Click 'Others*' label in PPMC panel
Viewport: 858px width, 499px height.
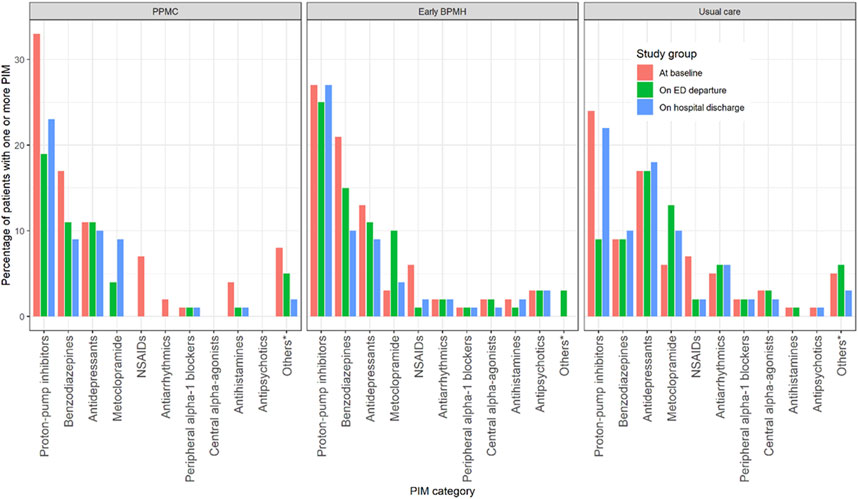(287, 357)
